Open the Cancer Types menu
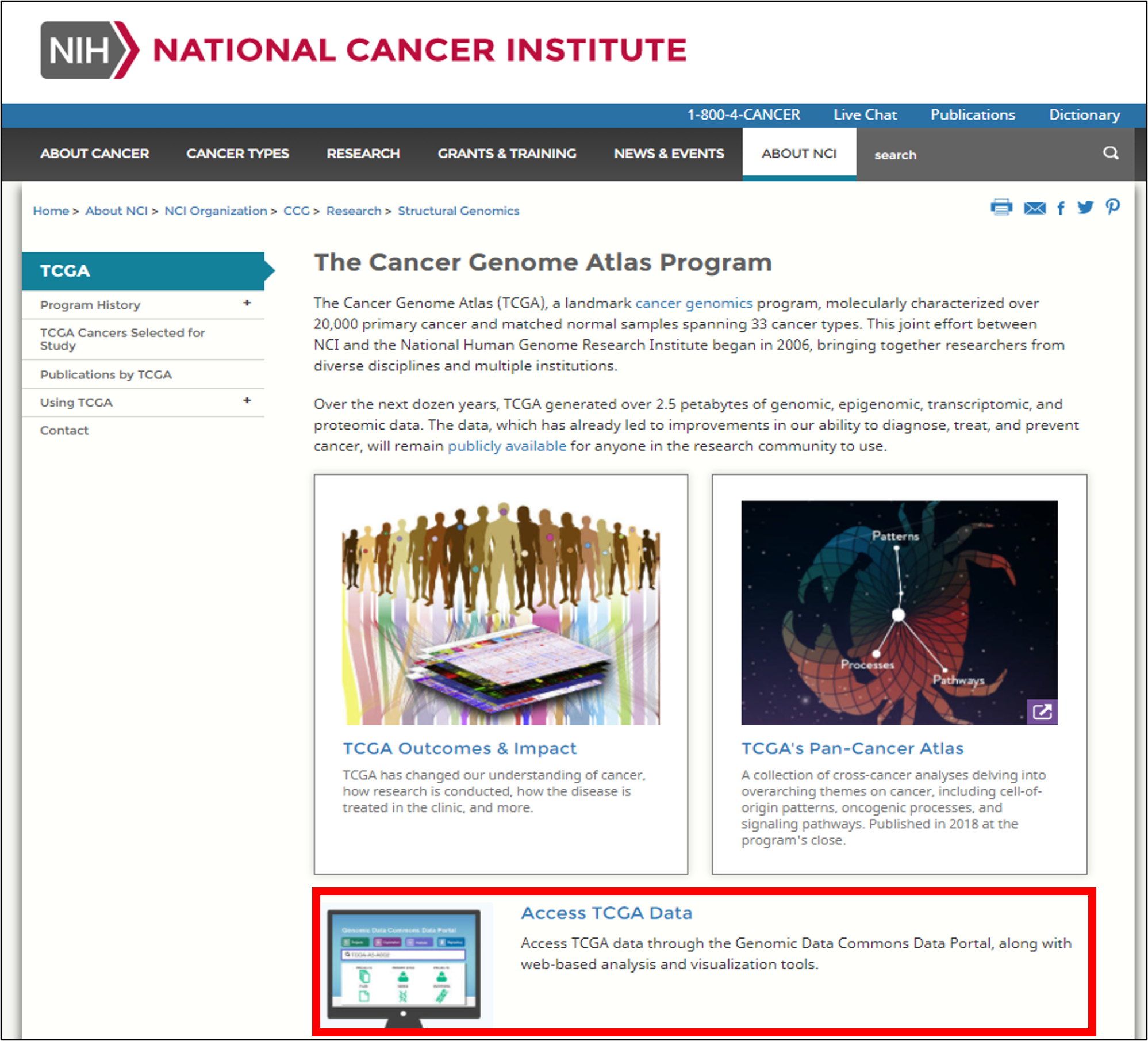The height and width of the screenshot is (1041, 1148). tap(238, 154)
